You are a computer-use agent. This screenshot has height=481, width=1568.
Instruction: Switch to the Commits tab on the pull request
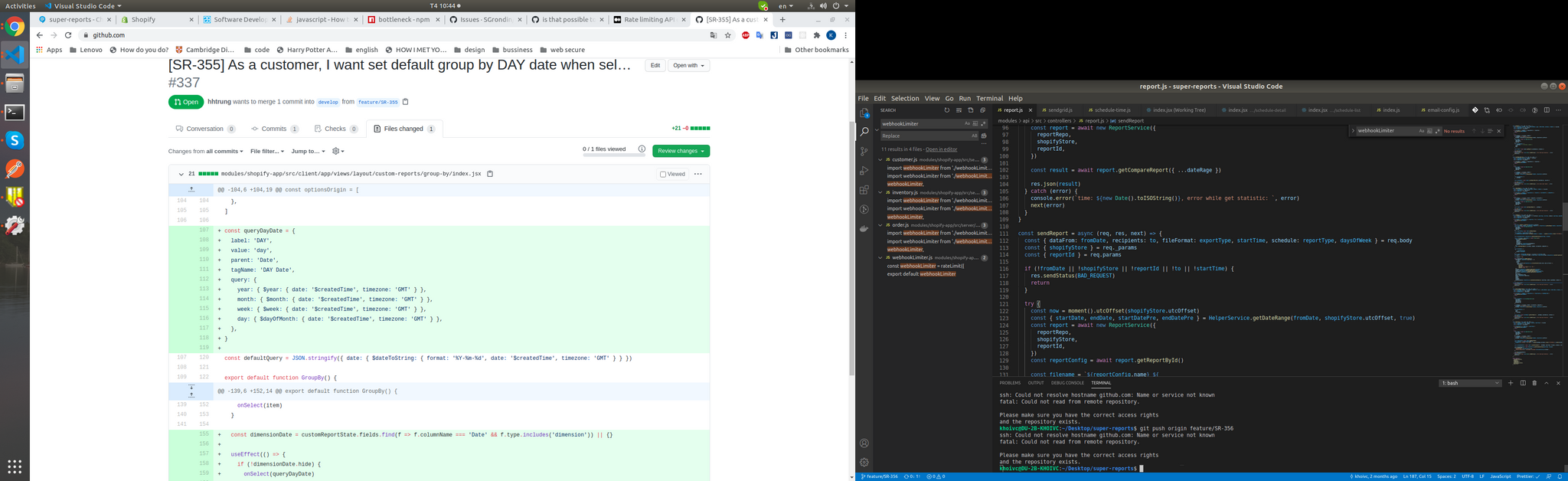[274, 129]
